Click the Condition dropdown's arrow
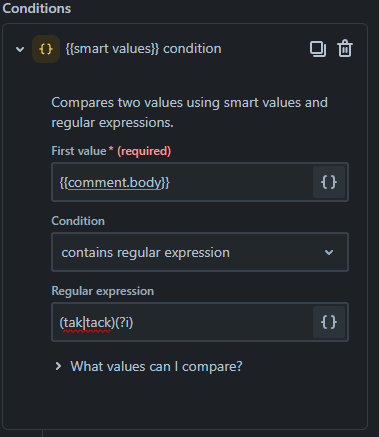This screenshot has height=437, width=379. (x=329, y=252)
